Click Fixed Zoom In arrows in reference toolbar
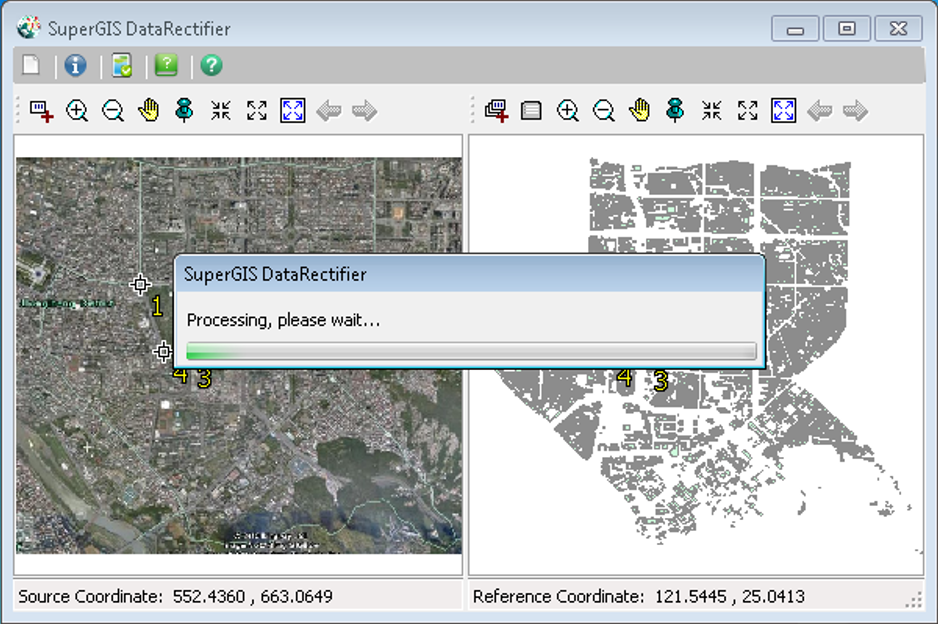 pos(712,111)
